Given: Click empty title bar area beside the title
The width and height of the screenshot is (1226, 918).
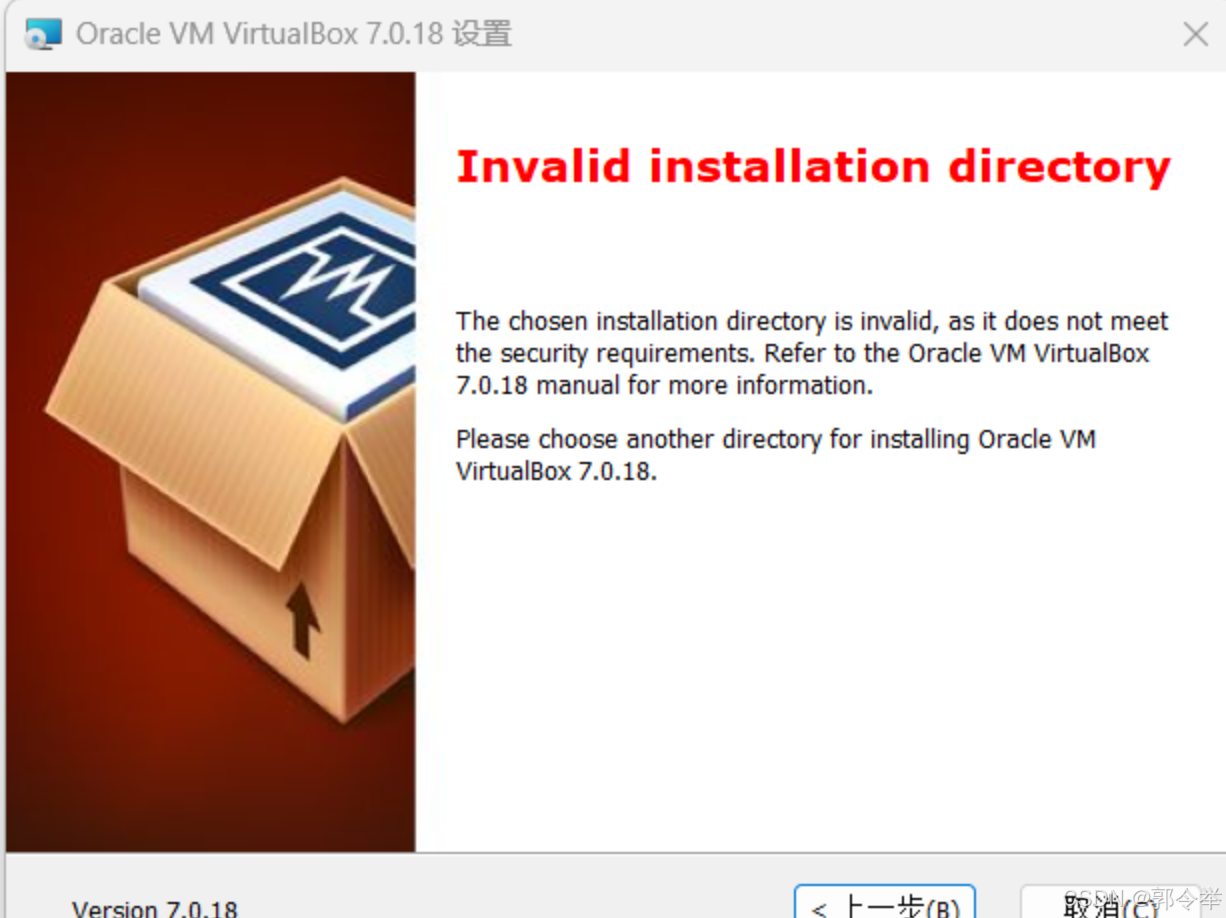Looking at the screenshot, I should click(x=840, y=34).
